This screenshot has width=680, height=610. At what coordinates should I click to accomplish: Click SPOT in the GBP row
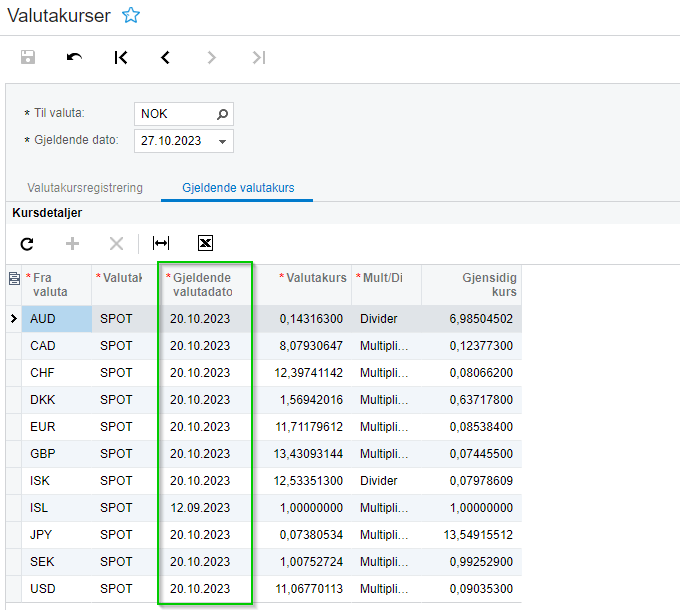[x=116, y=453]
